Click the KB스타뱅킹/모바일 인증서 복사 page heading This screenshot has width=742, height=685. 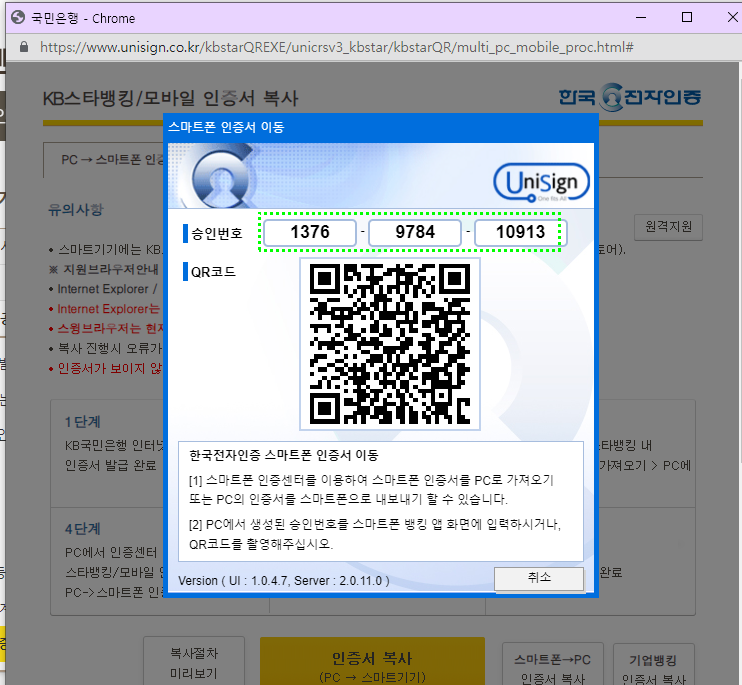click(x=170, y=98)
